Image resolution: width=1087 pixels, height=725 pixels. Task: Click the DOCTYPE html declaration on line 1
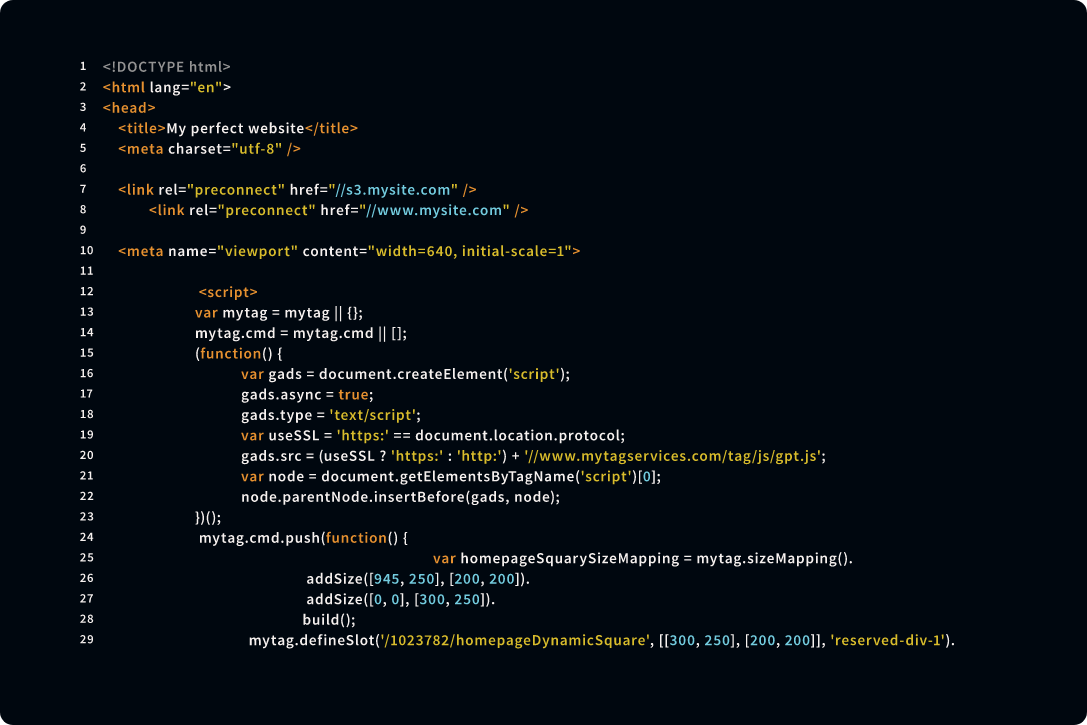coord(166,67)
